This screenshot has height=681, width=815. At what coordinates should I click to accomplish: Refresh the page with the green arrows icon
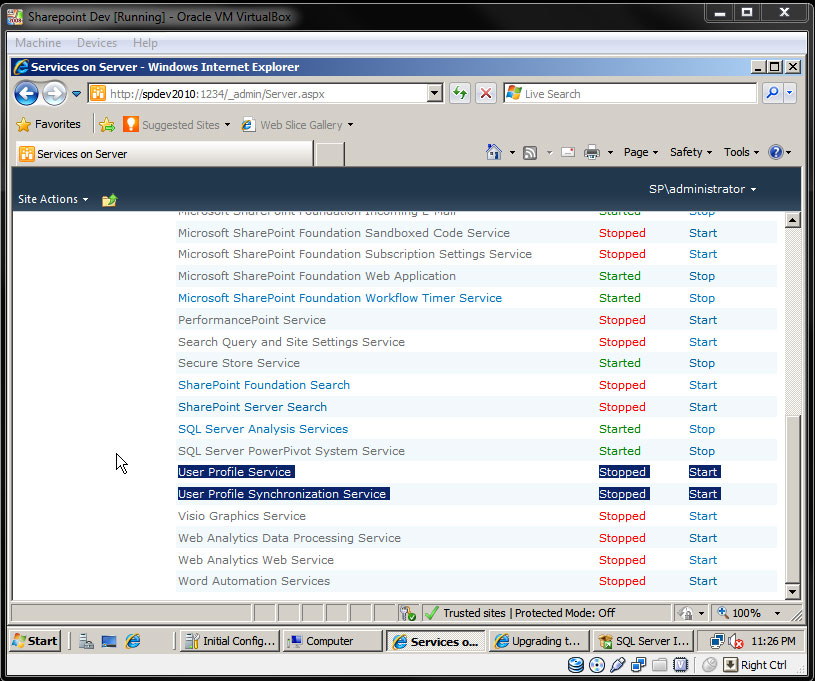click(x=459, y=94)
